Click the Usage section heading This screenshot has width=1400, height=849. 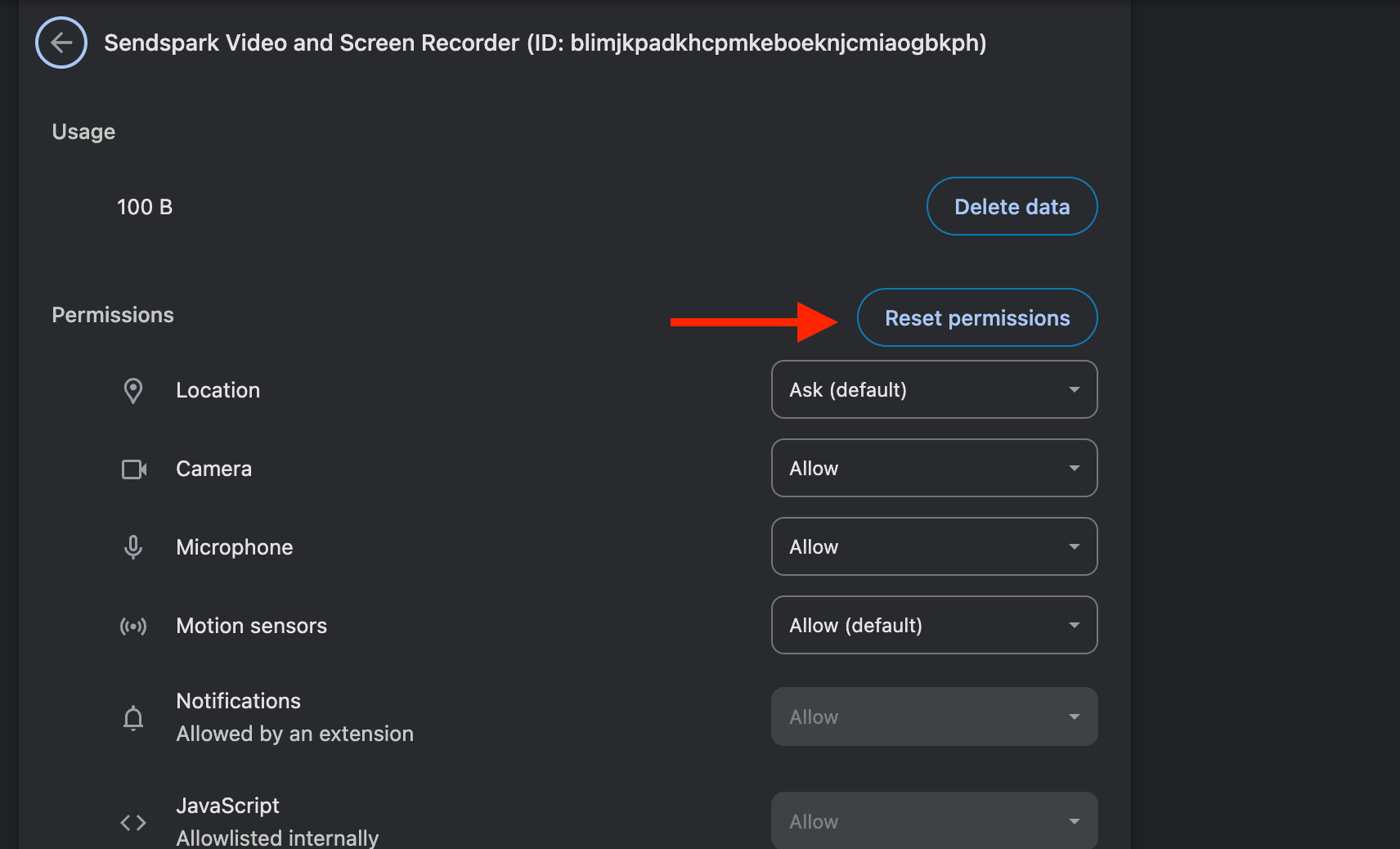coord(83,132)
